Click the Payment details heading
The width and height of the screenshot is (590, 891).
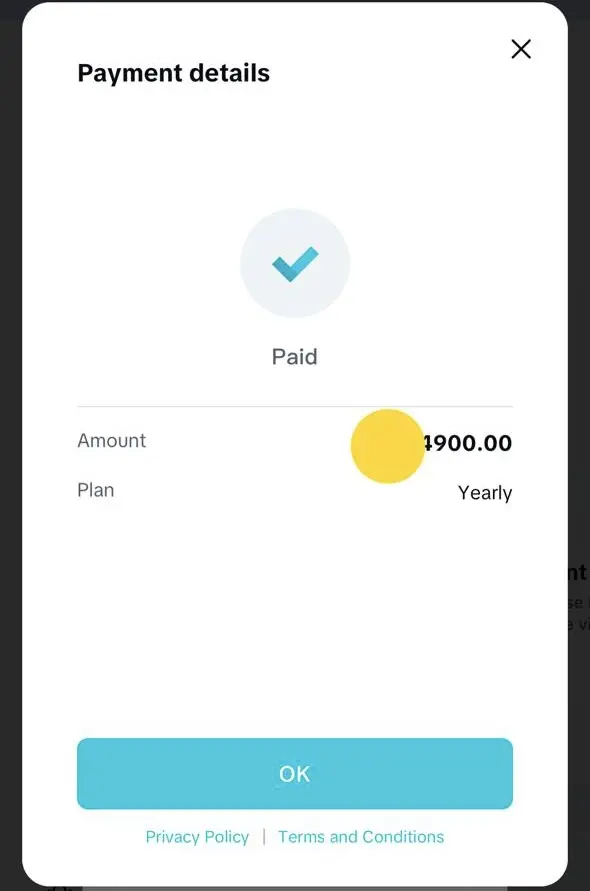pos(173,73)
